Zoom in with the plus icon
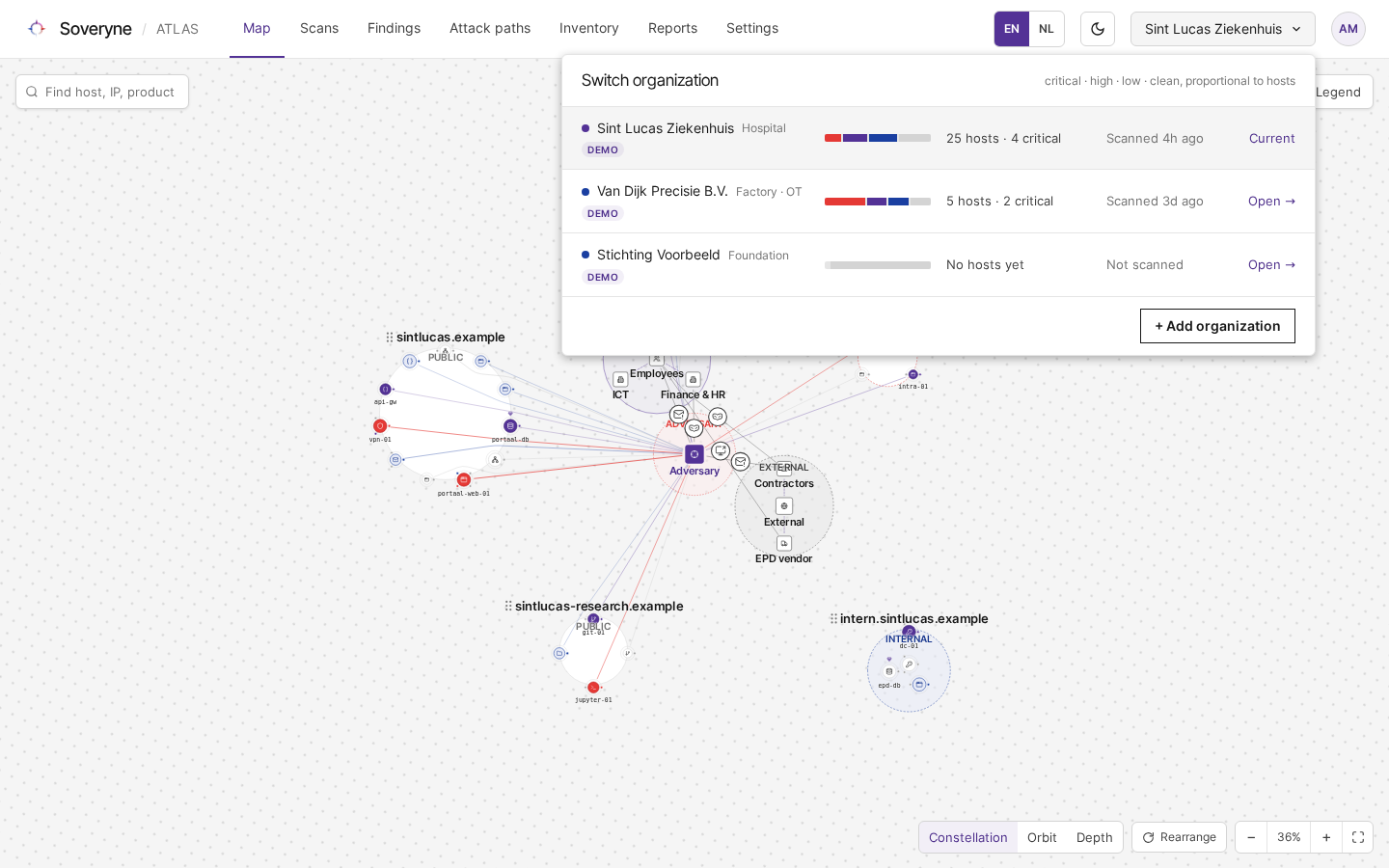The height and width of the screenshot is (868, 1389). point(1326,837)
